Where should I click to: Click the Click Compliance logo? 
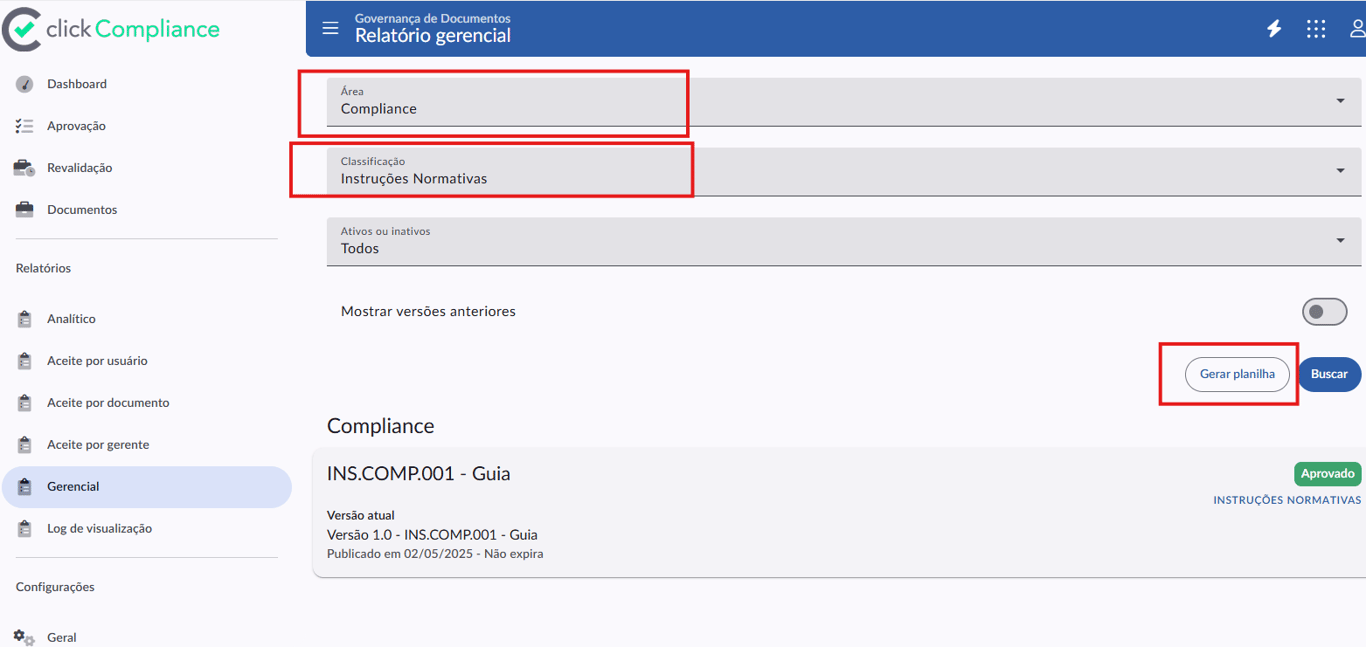(111, 29)
